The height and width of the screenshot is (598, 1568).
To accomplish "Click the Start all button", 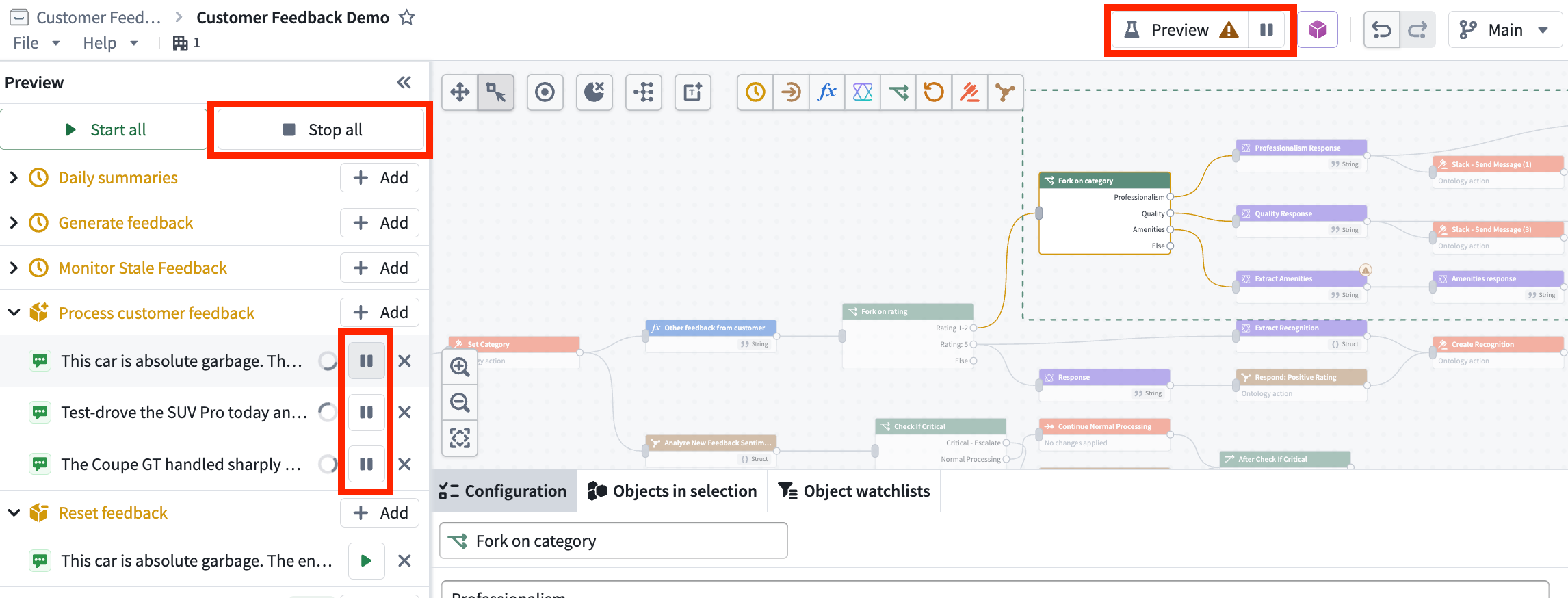I will pos(104,130).
